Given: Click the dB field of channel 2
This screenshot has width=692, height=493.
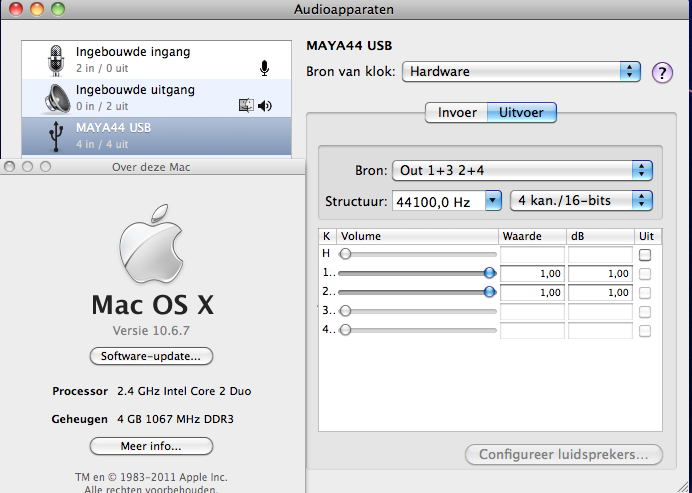Looking at the screenshot, I should tap(600, 293).
